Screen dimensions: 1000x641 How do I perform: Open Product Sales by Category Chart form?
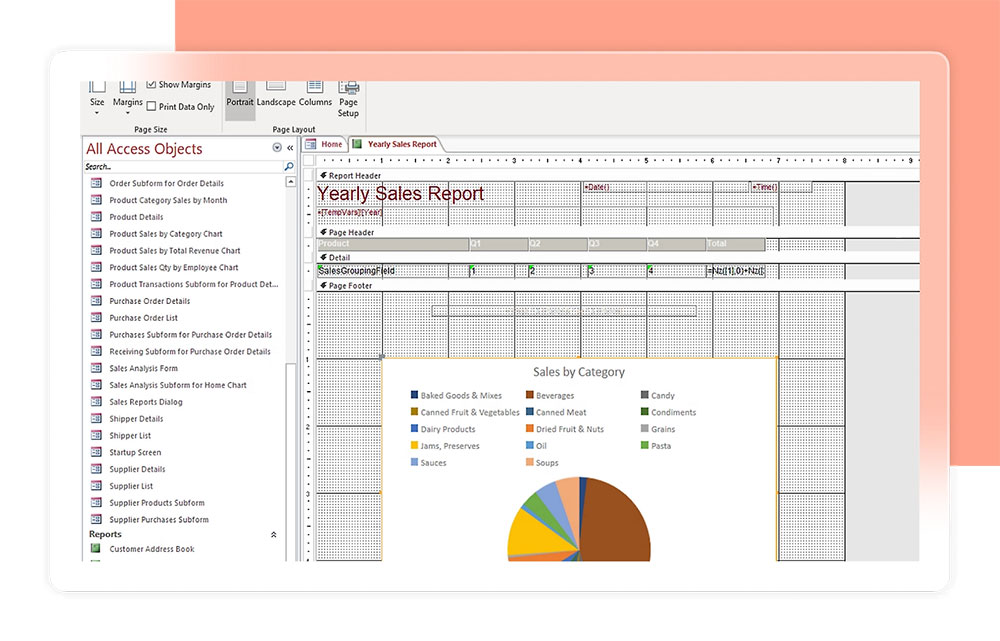click(165, 234)
